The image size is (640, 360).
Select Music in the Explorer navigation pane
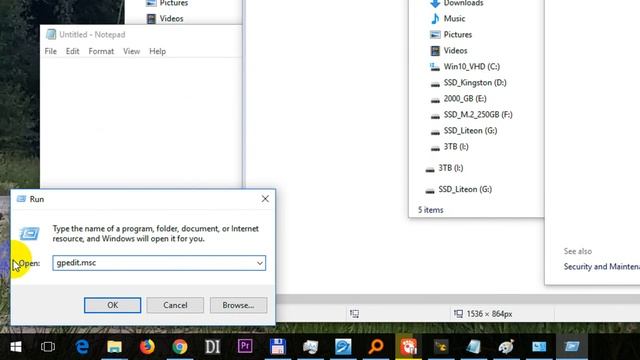click(454, 19)
